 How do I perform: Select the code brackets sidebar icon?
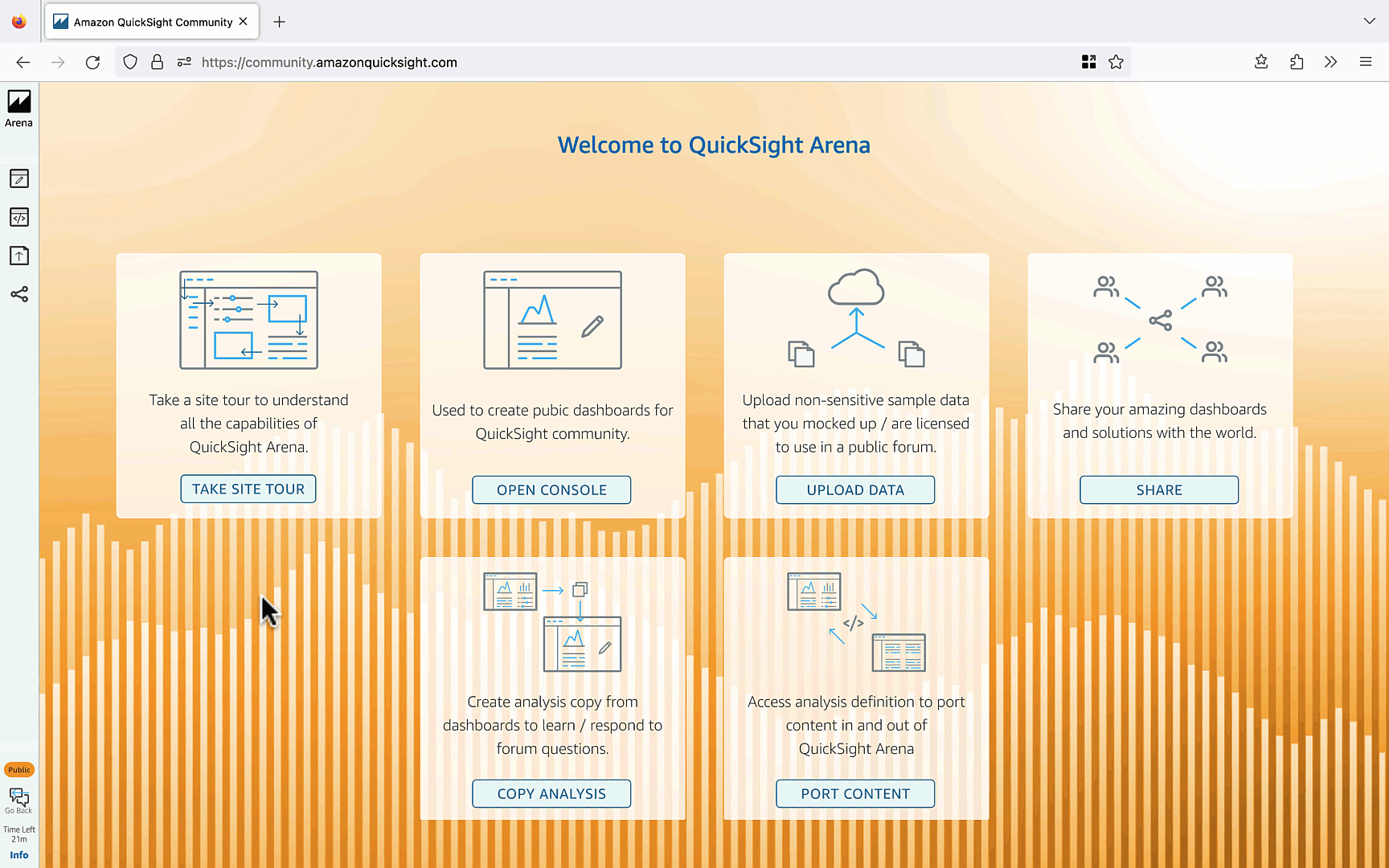coord(19,217)
